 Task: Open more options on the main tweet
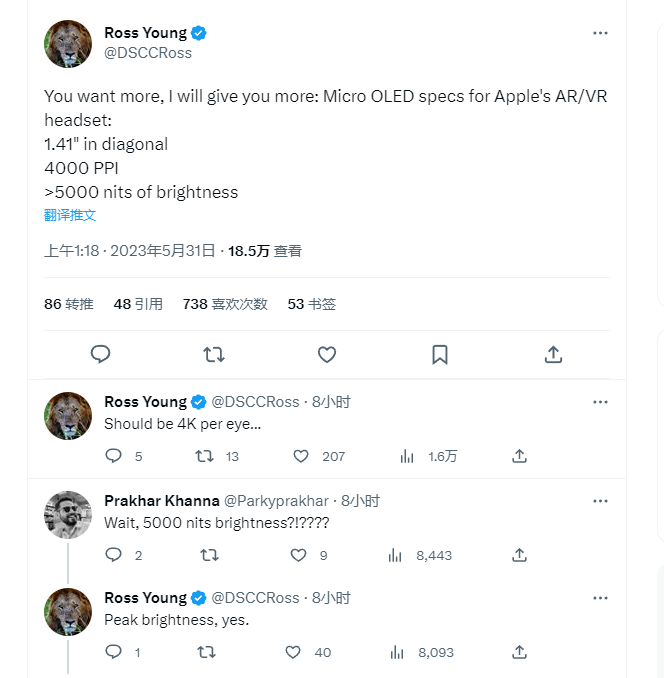click(x=600, y=33)
